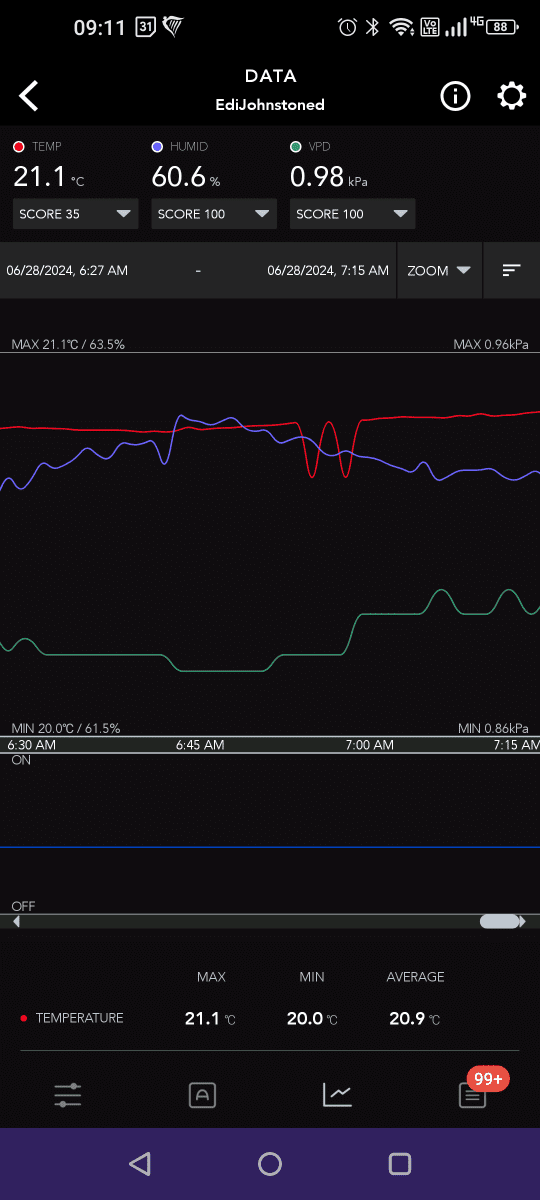The image size is (540, 1200).
Task: Toggle the VPD green series indicator
Action: coord(295,147)
